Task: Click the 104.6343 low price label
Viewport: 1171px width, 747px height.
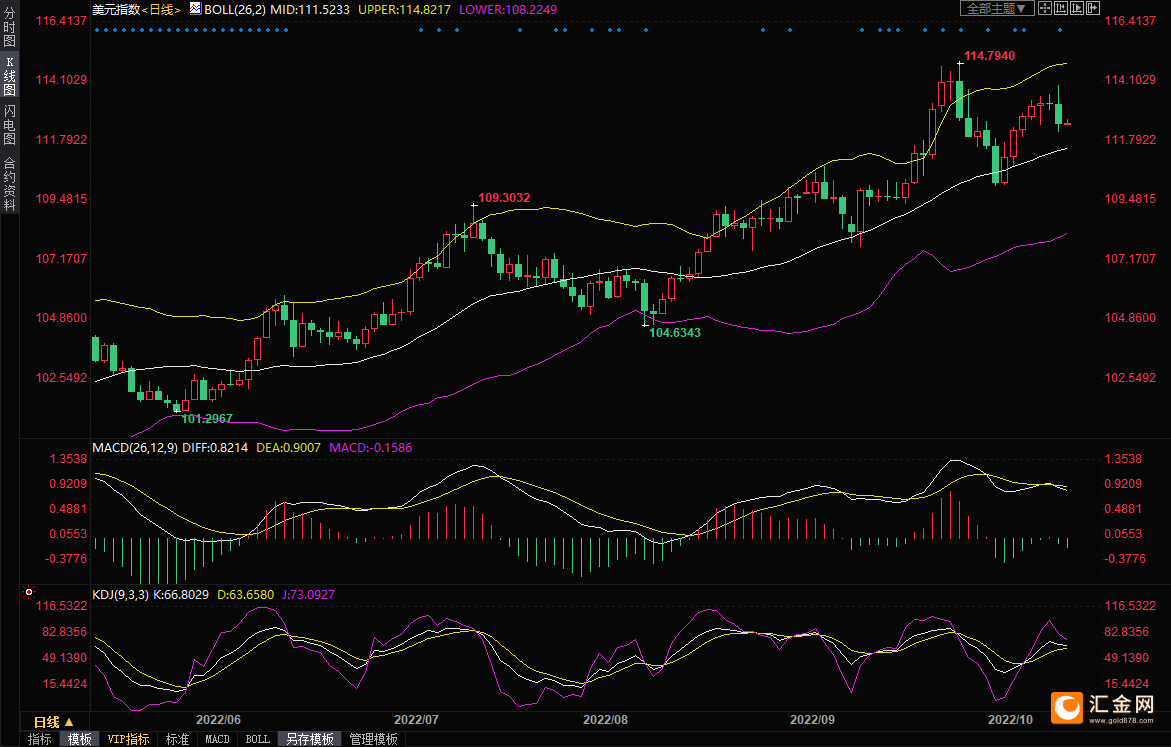Action: (x=675, y=332)
